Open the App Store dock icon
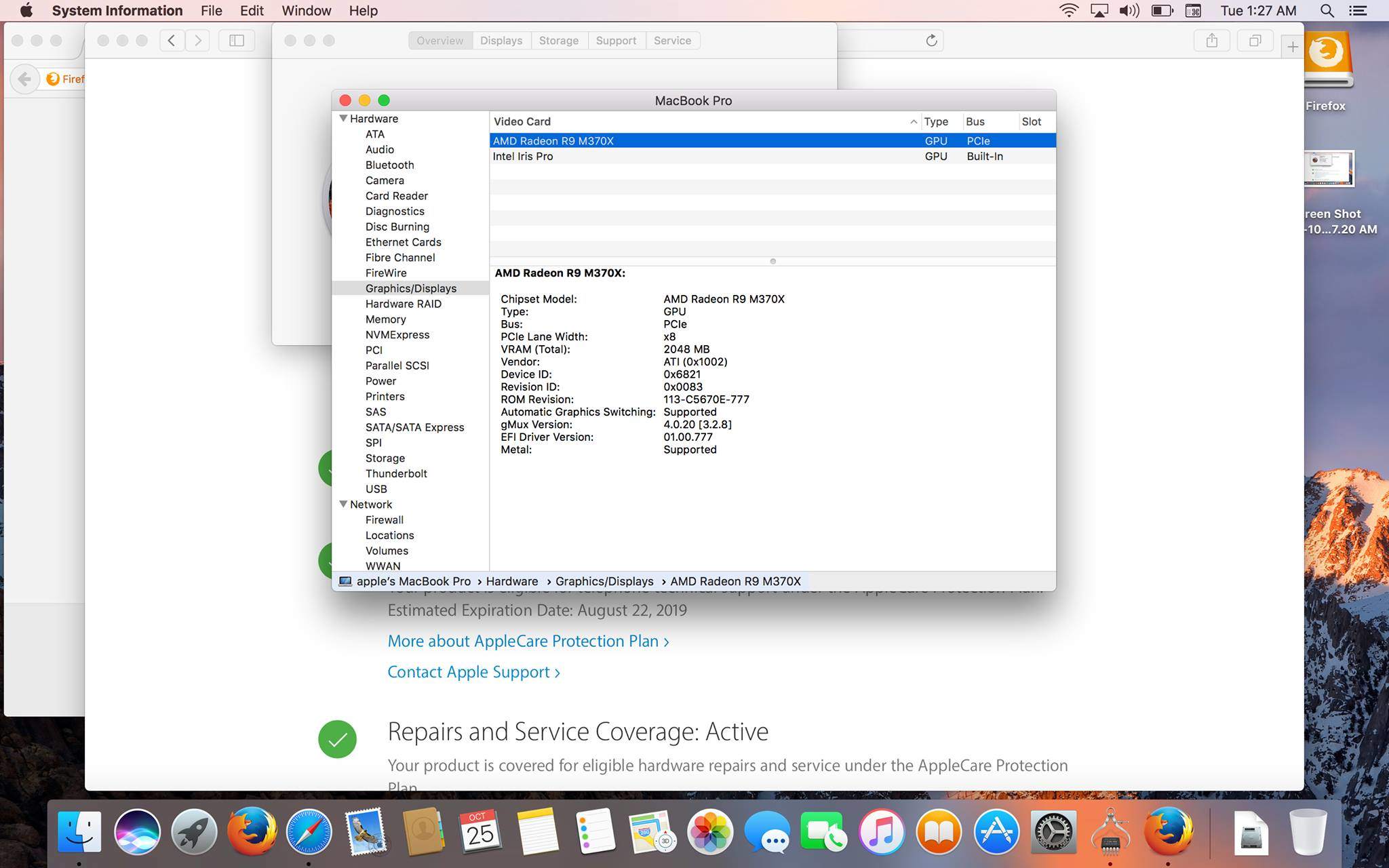 996,832
